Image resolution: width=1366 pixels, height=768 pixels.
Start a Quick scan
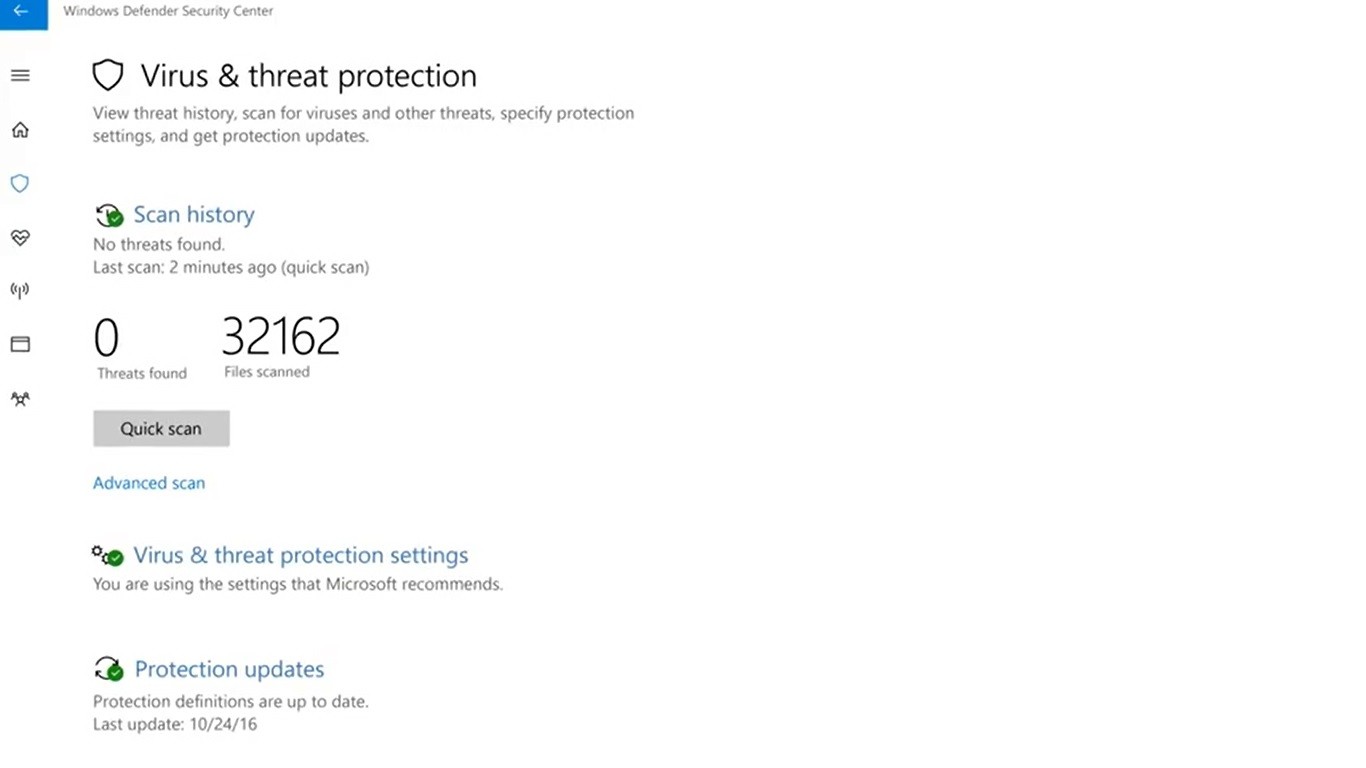coord(160,428)
